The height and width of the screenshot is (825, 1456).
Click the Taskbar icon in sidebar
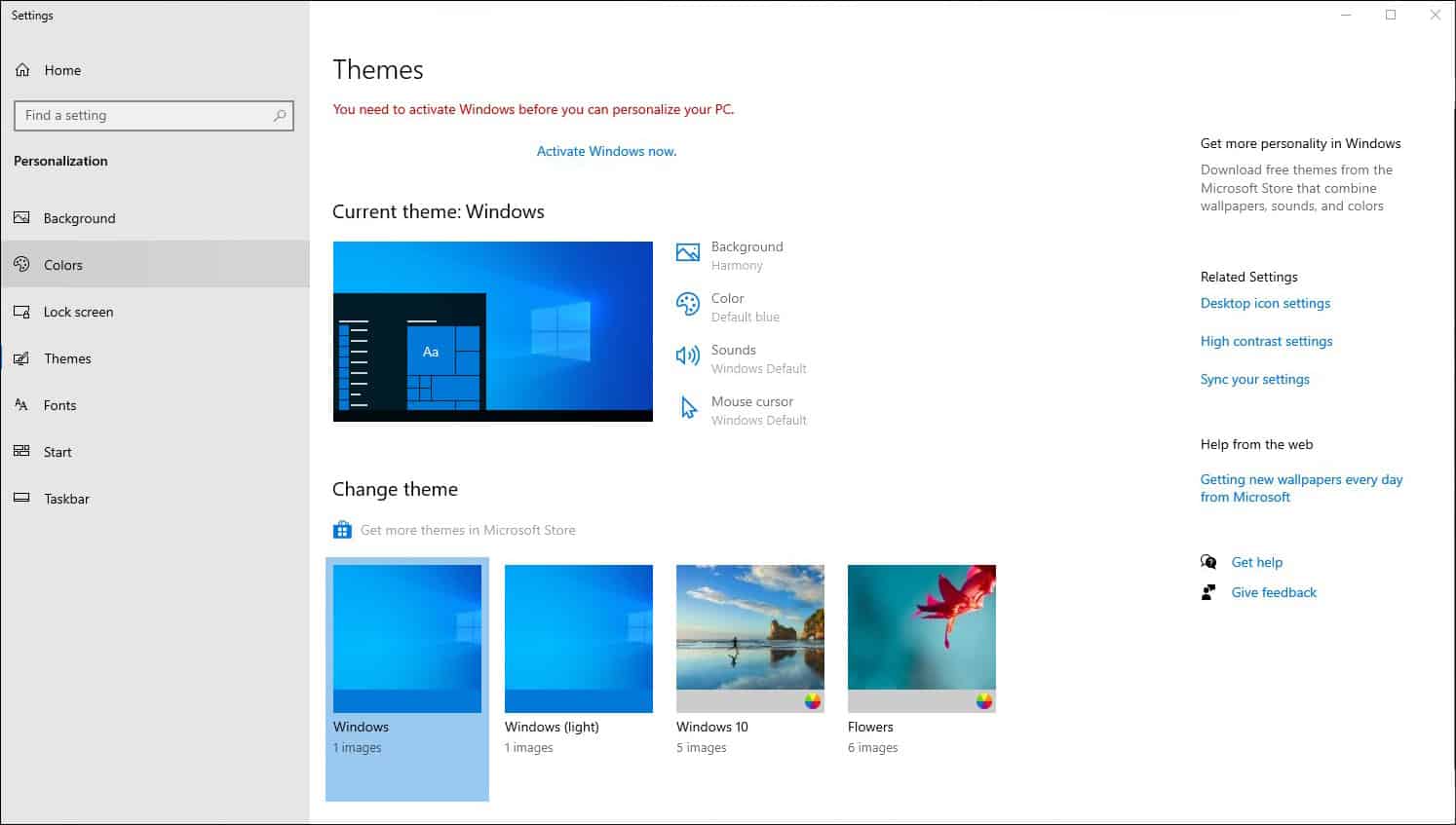(21, 498)
